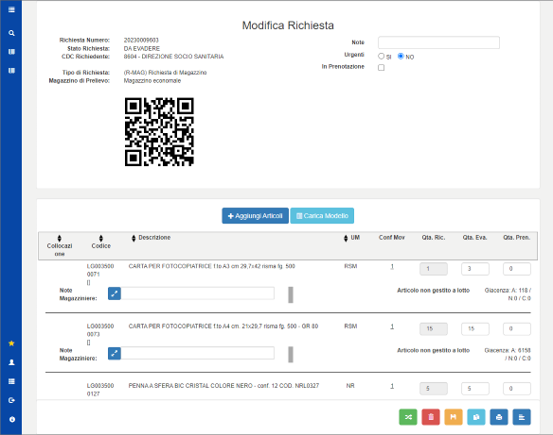Click the DA EVADERE status text

pos(141,48)
